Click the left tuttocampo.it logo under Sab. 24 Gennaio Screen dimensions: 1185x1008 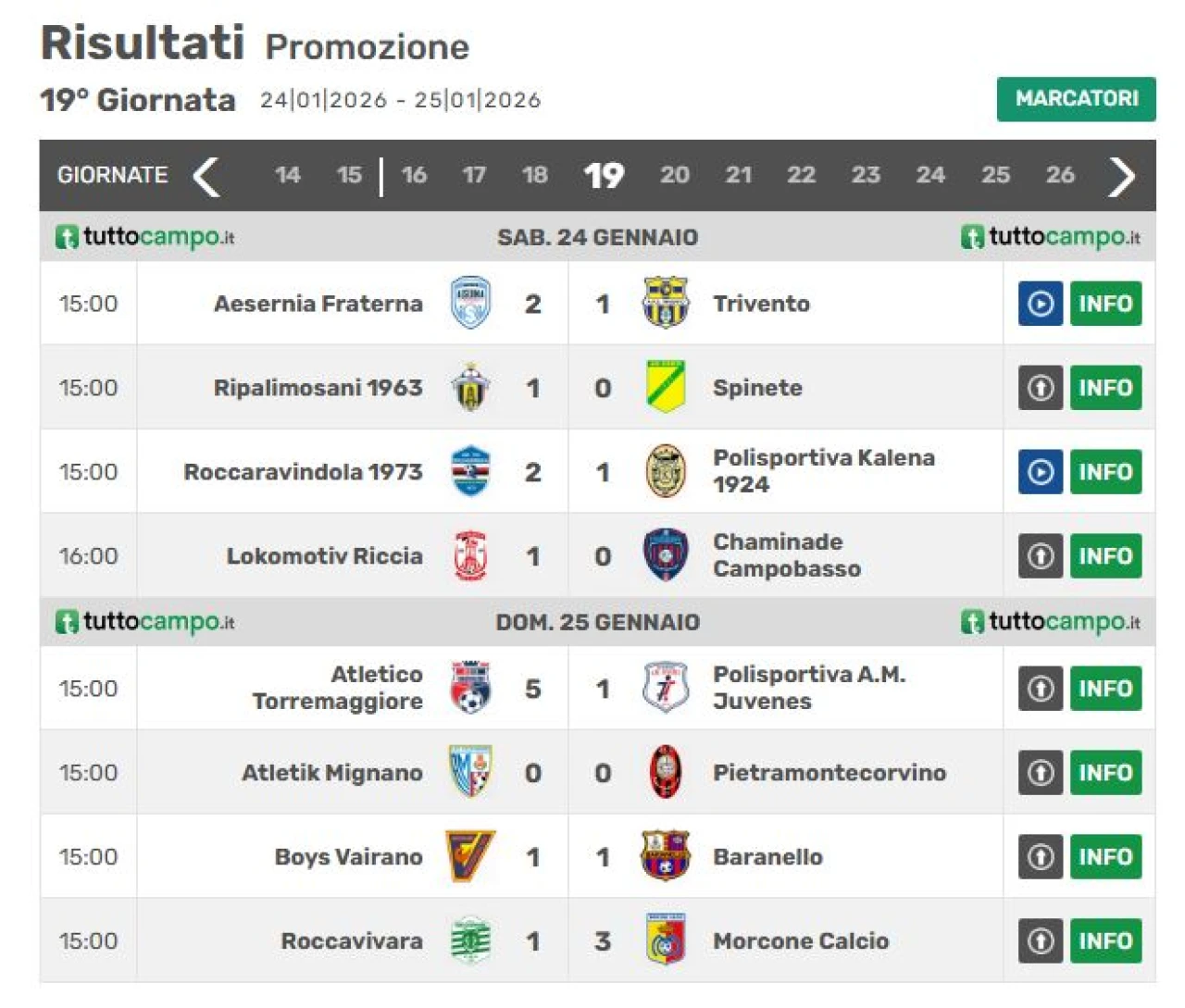coord(145,237)
